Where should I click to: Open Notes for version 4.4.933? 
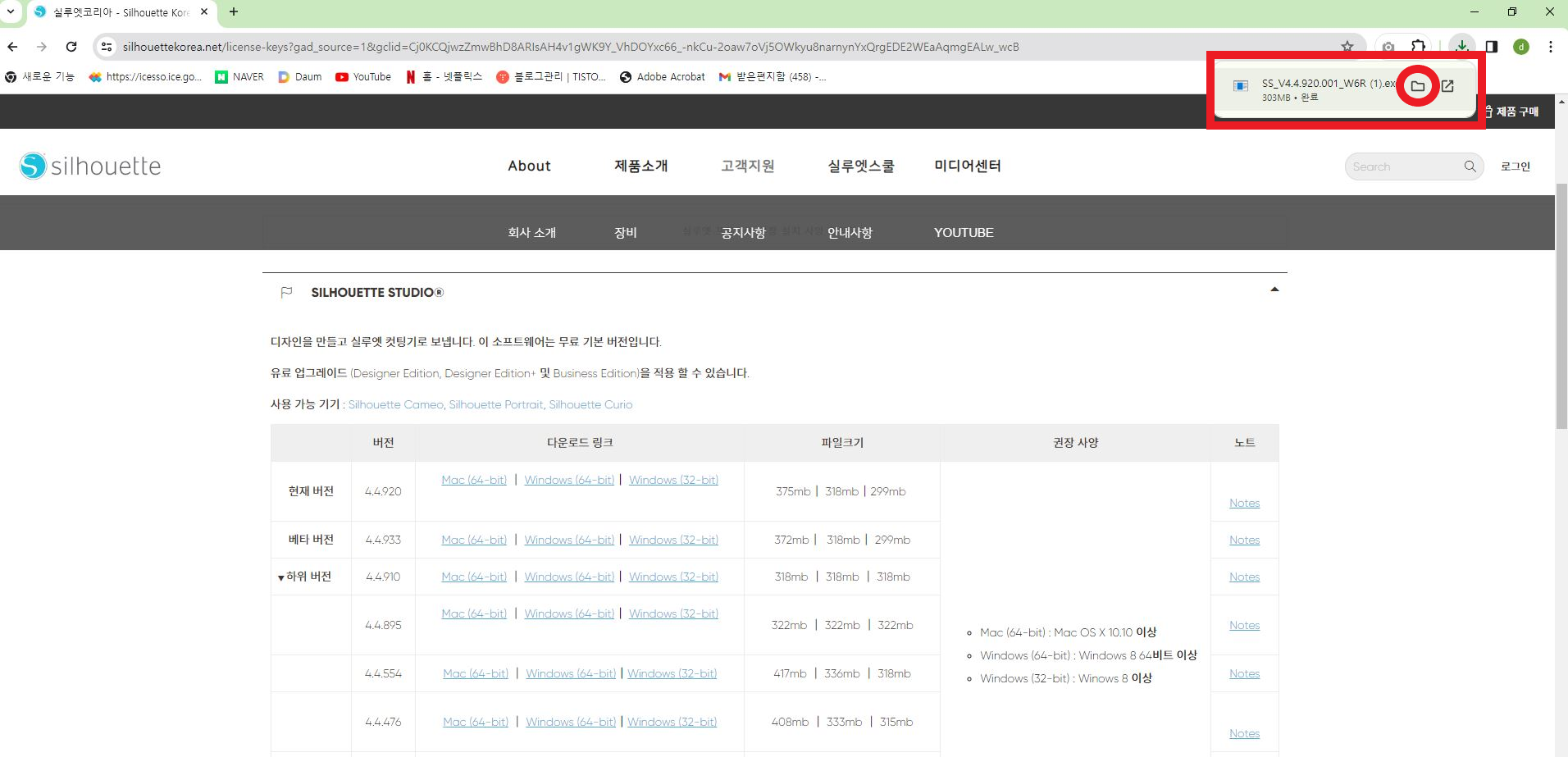(x=1244, y=540)
